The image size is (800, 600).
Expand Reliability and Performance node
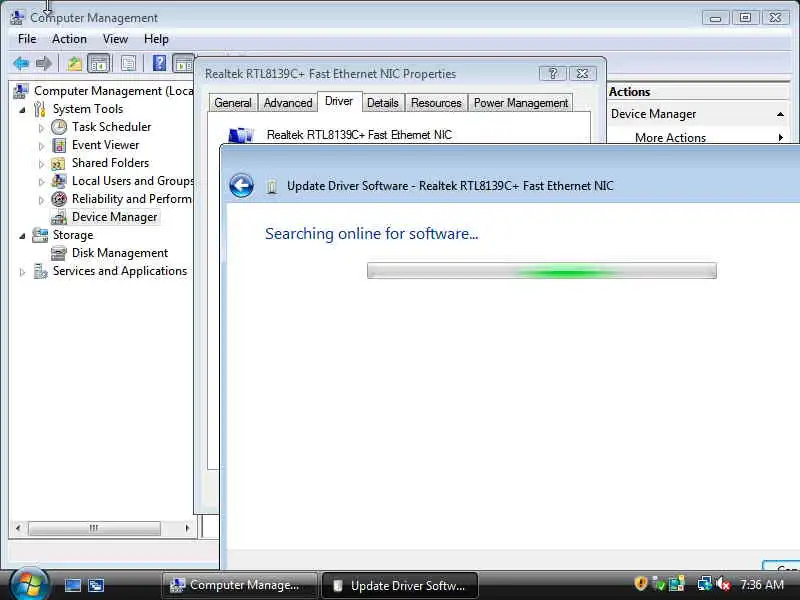[x=41, y=200]
